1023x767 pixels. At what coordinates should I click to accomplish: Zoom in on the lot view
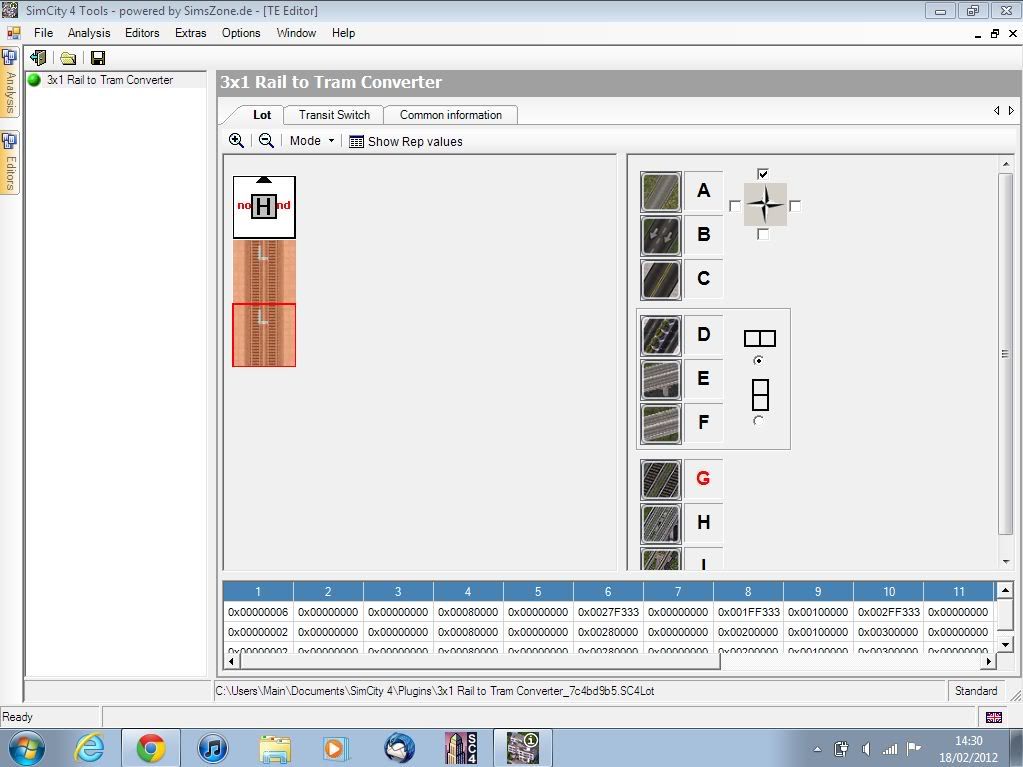[x=236, y=140]
